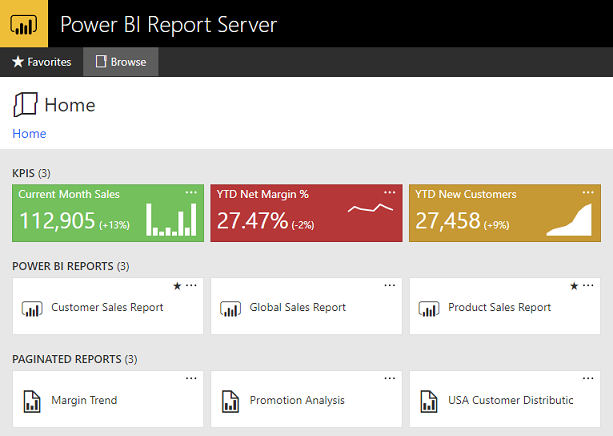
Task: Click the Promotion Analysis document icon
Action: pyautogui.click(x=230, y=401)
